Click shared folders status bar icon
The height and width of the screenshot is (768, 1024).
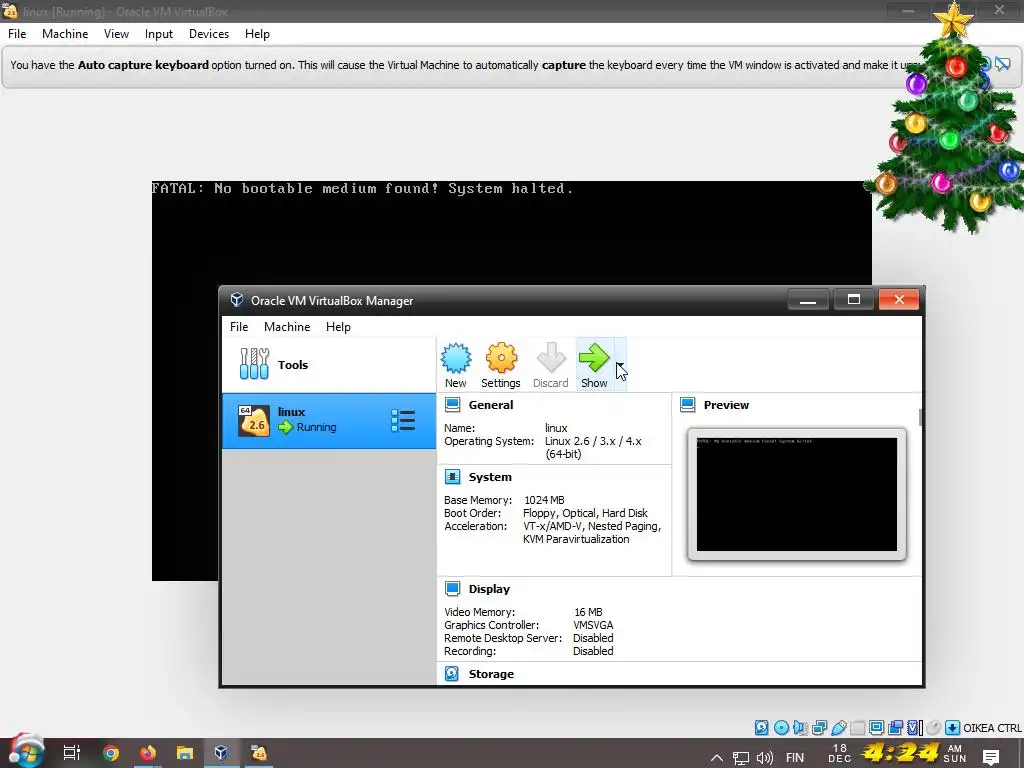pos(857,728)
